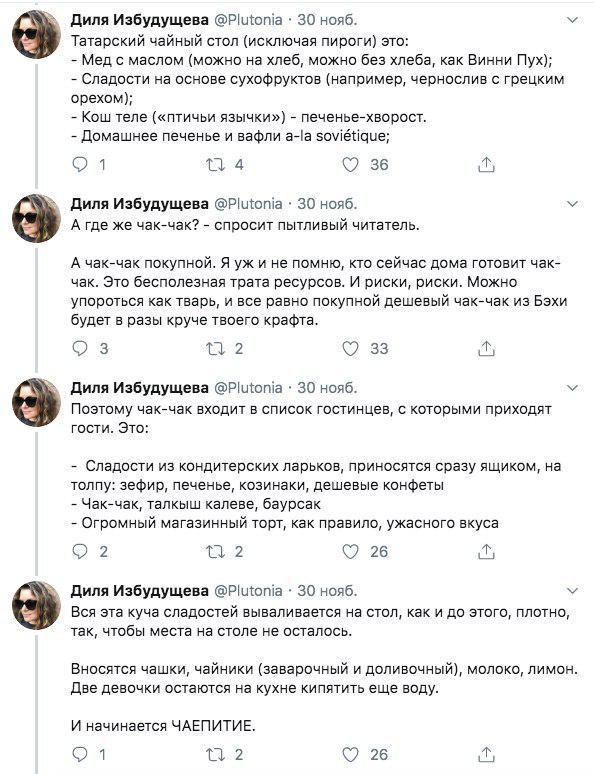The height and width of the screenshot is (774, 594).
Task: Open the options chevron on the first tweet
Action: tap(572, 20)
